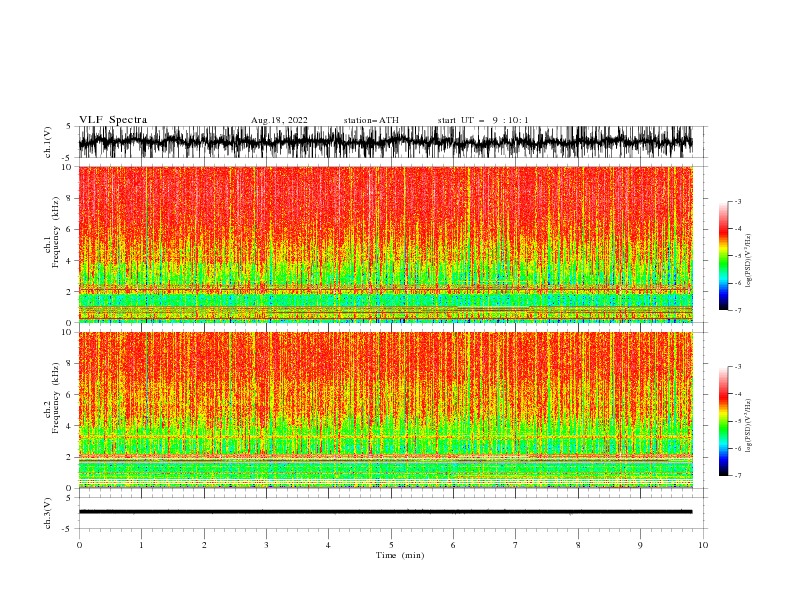Viewport: 792px width, 612px height.
Task: Select the ch.2 spectrogram panel
Action: [385, 410]
